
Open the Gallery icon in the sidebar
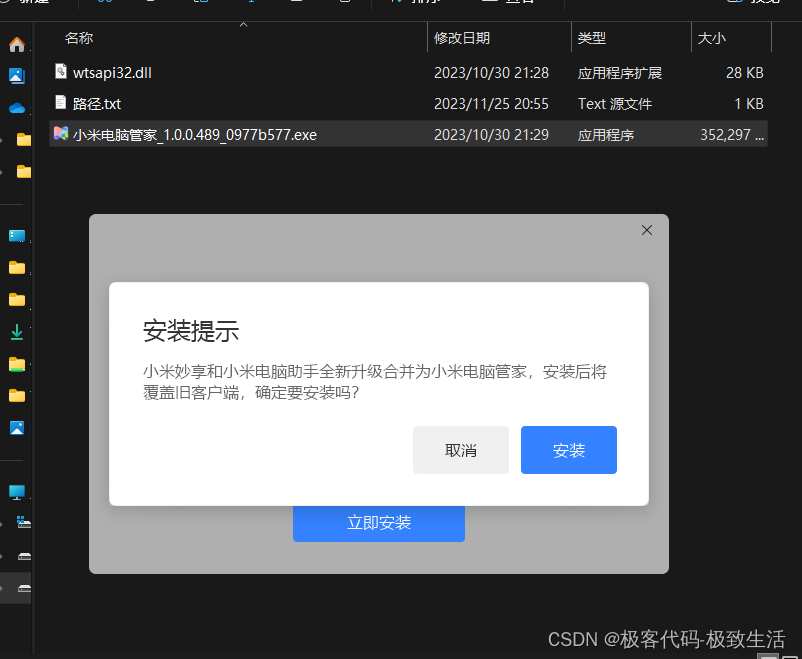tap(17, 76)
